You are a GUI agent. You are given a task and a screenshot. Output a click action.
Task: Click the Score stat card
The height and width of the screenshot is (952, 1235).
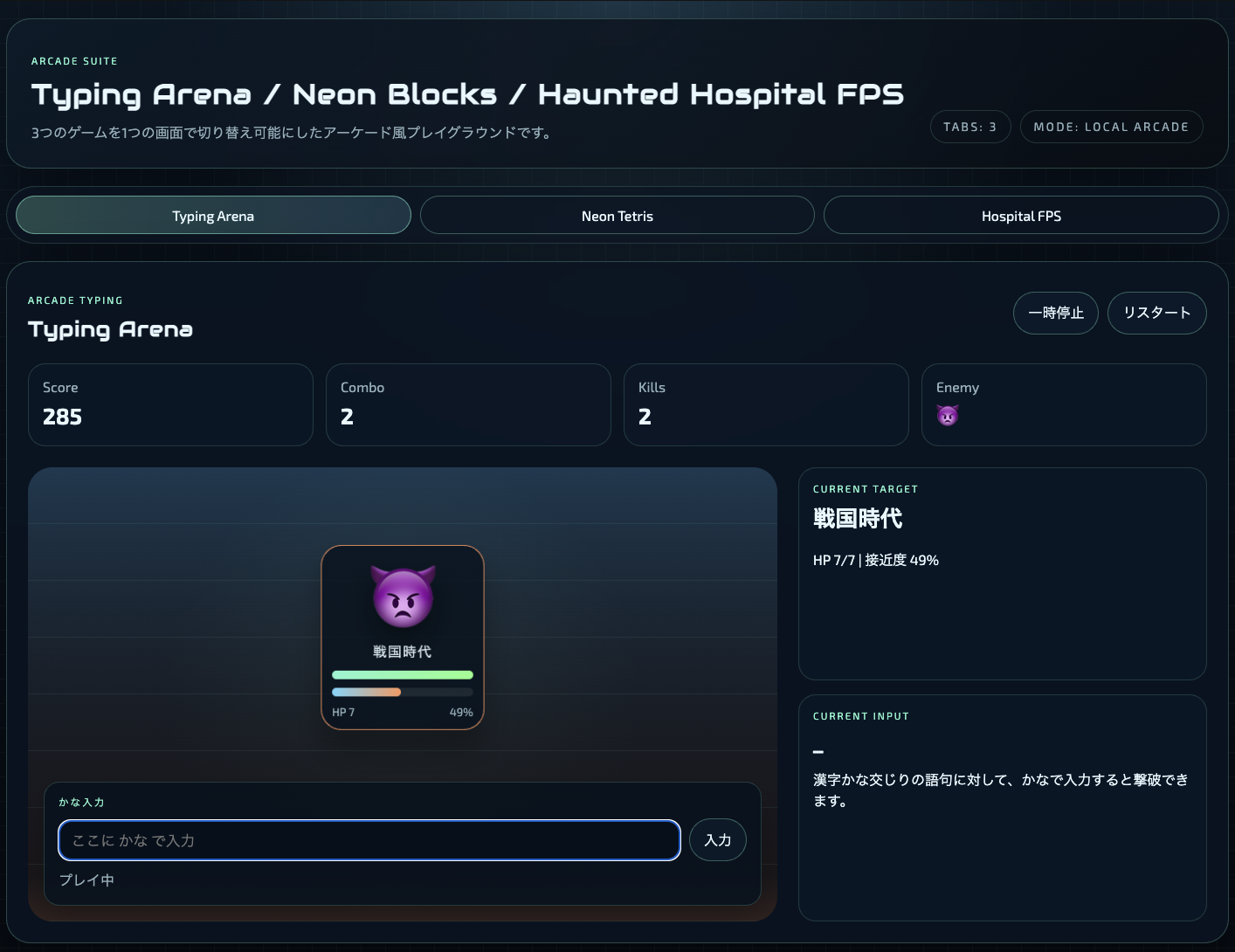pyautogui.click(x=170, y=405)
